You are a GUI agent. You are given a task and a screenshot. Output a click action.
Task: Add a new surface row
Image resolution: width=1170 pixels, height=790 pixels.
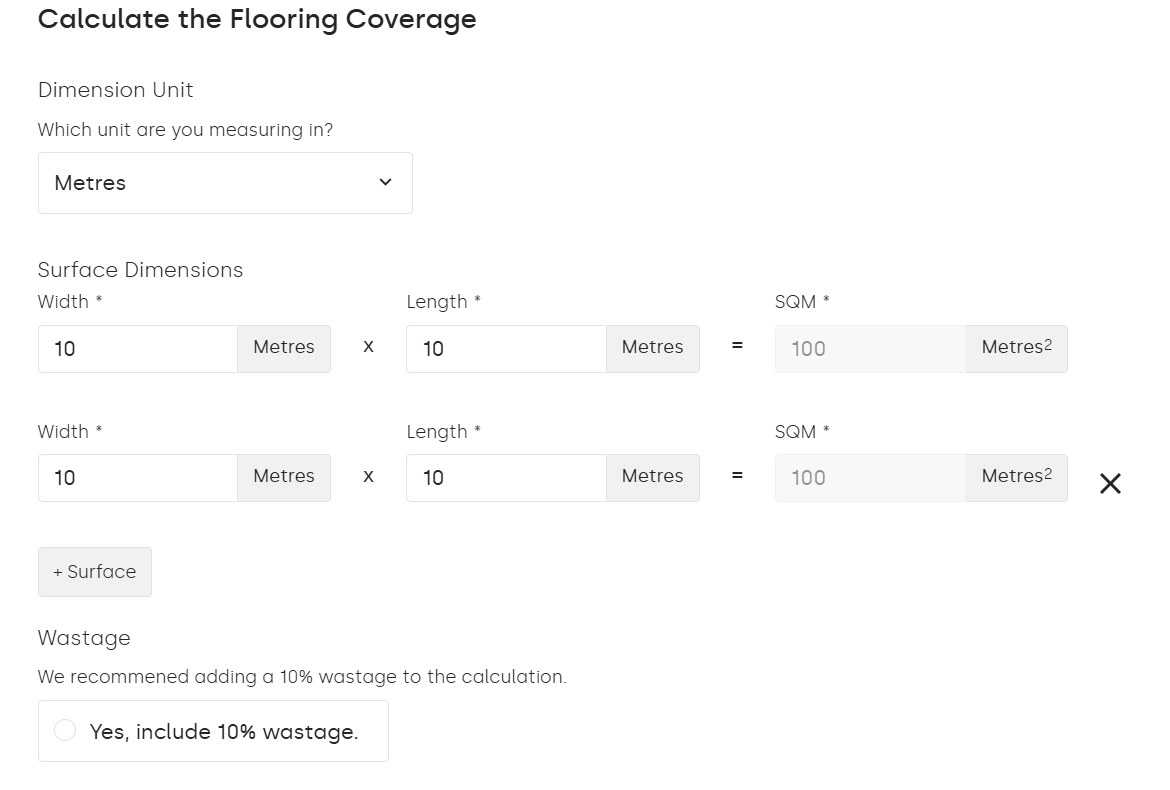pos(94,571)
